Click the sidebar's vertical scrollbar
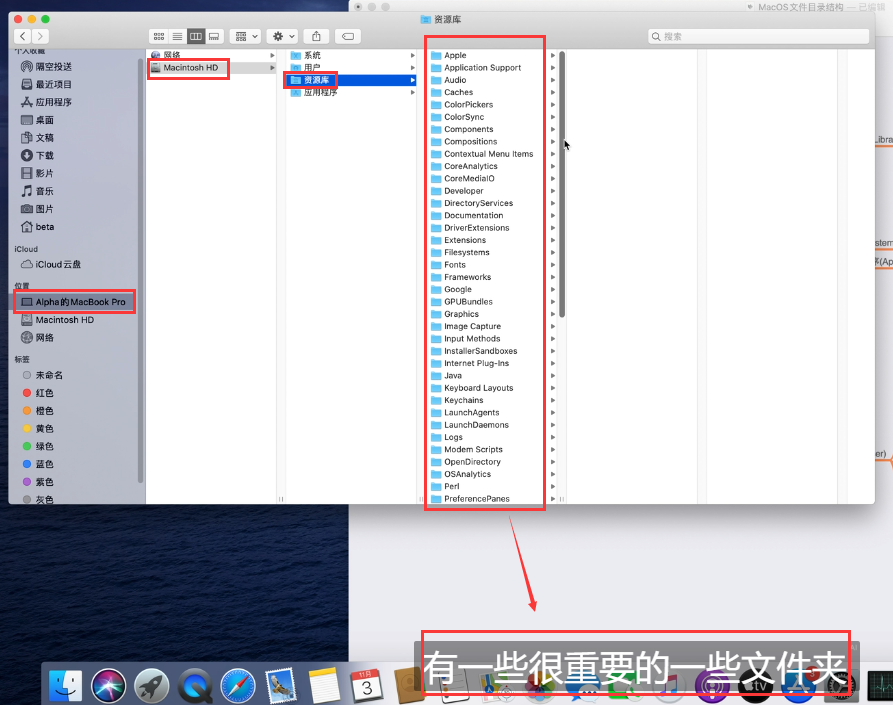The width and height of the screenshot is (893, 705). coord(140,270)
